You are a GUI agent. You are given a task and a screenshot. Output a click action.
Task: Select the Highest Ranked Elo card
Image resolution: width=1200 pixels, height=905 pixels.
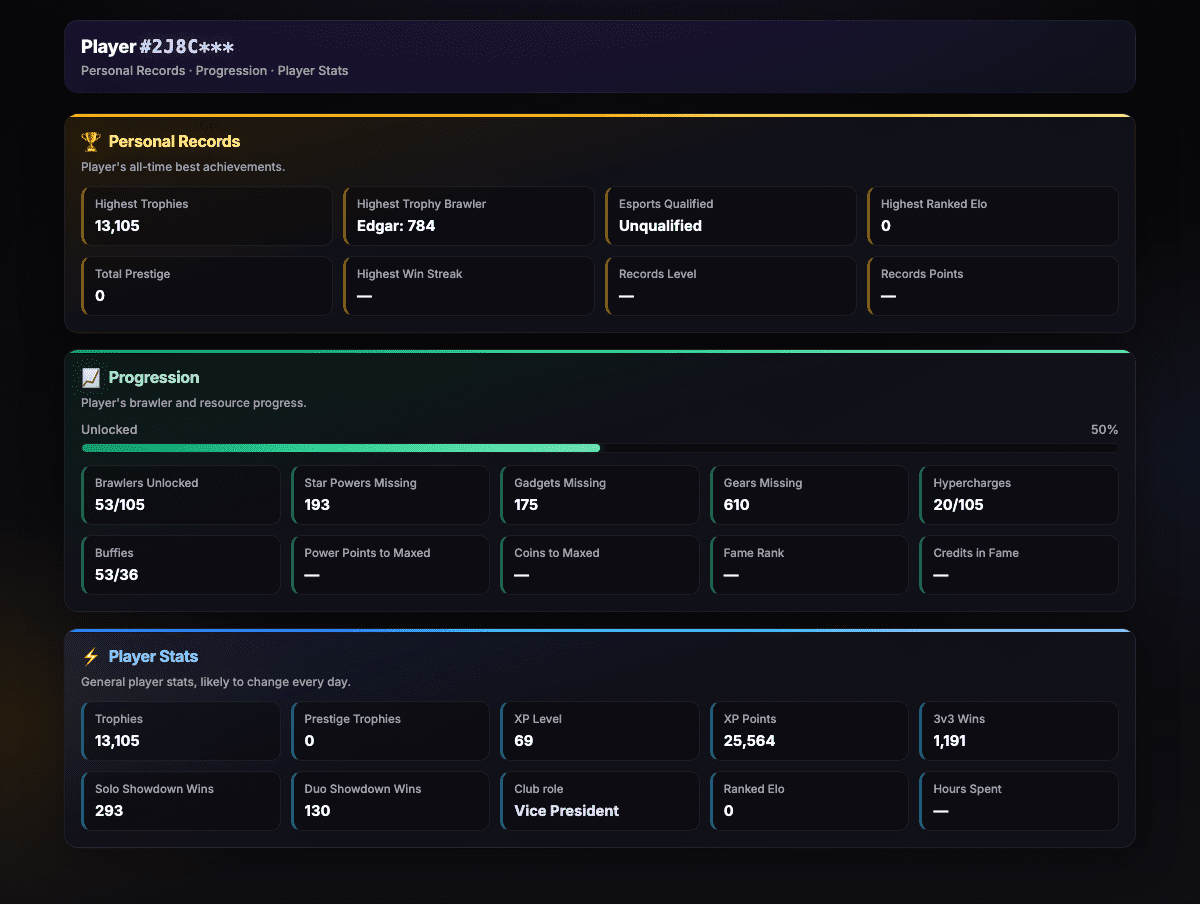click(993, 216)
